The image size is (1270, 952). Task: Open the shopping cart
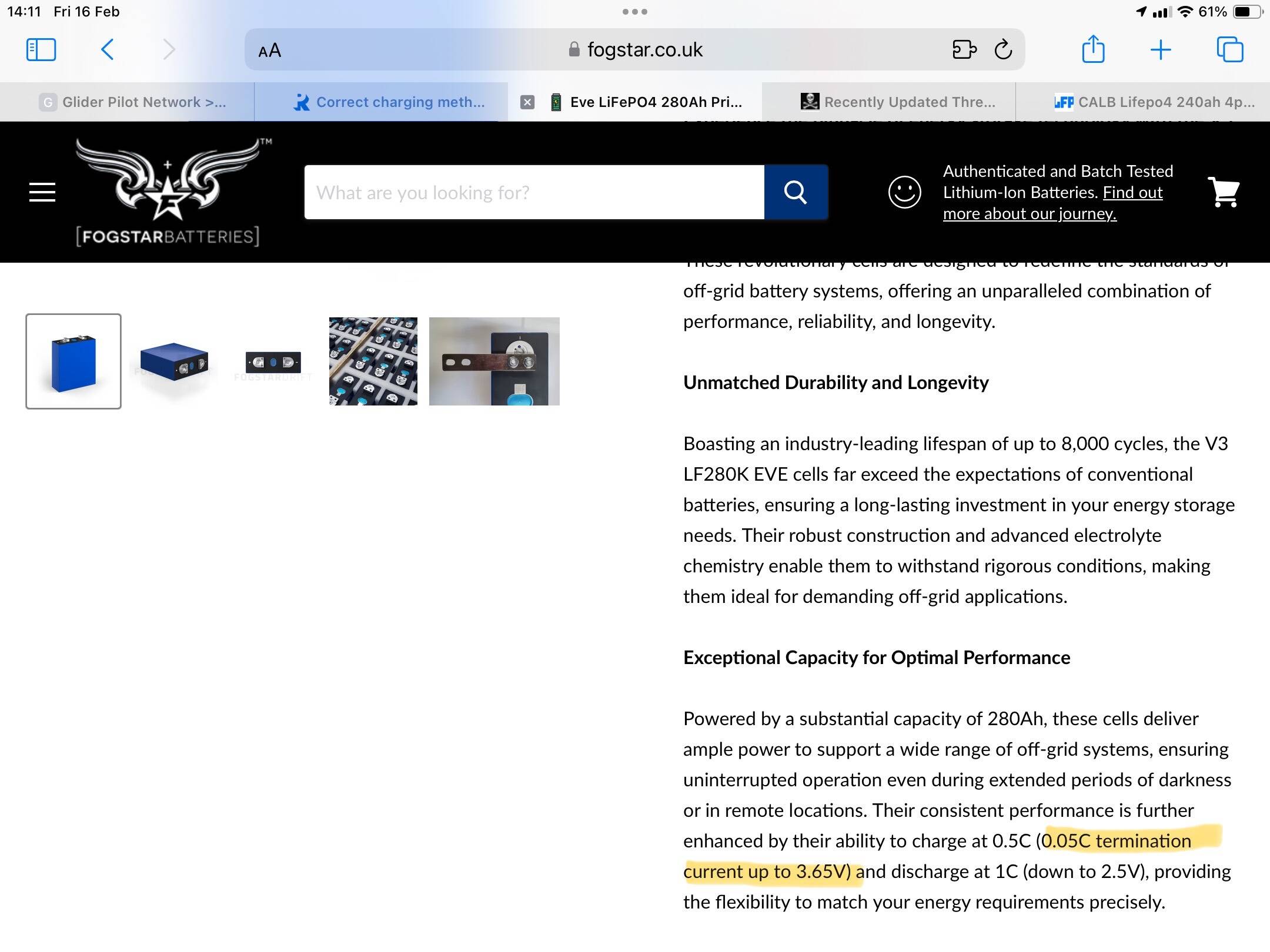[x=1224, y=192]
